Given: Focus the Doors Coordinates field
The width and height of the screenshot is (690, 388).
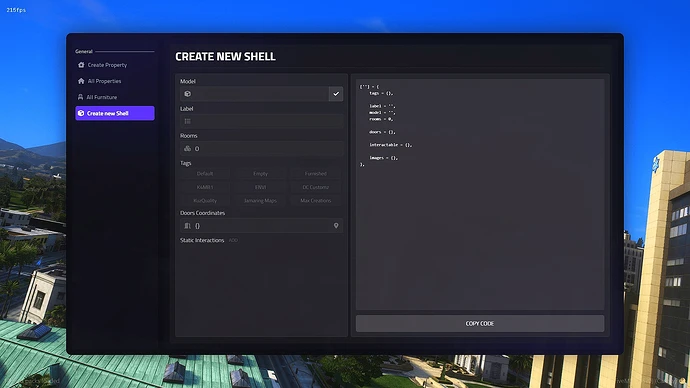Looking at the screenshot, I should [x=261, y=226].
